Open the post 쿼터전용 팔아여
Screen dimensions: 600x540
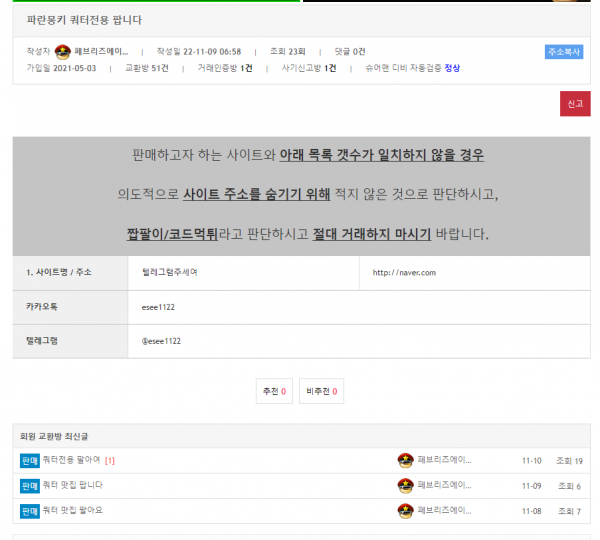click(72, 459)
